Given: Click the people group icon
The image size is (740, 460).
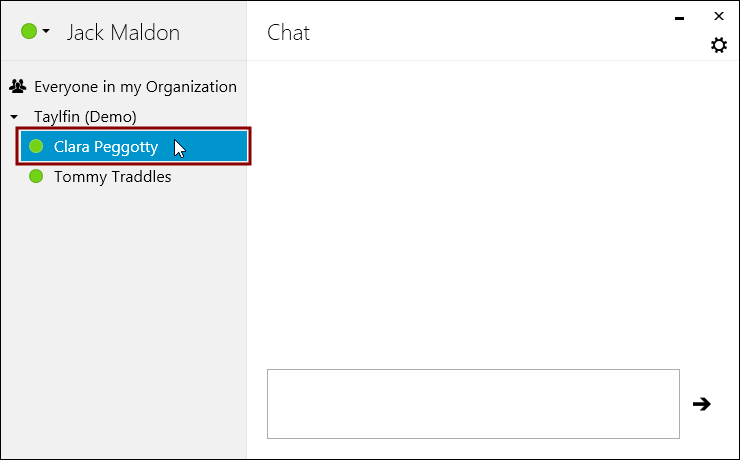Looking at the screenshot, I should [17, 86].
